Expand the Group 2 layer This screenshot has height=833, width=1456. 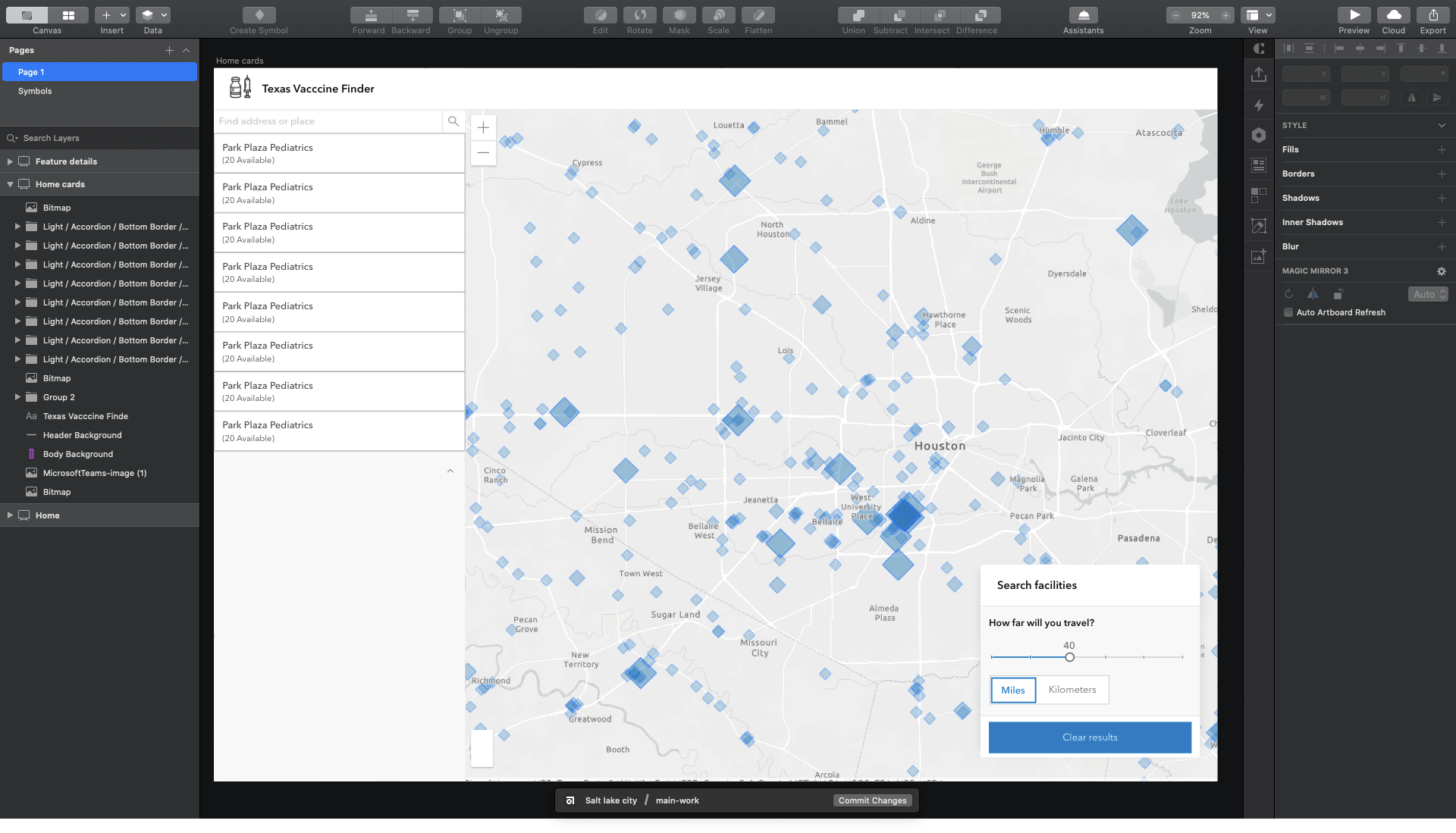coord(17,397)
